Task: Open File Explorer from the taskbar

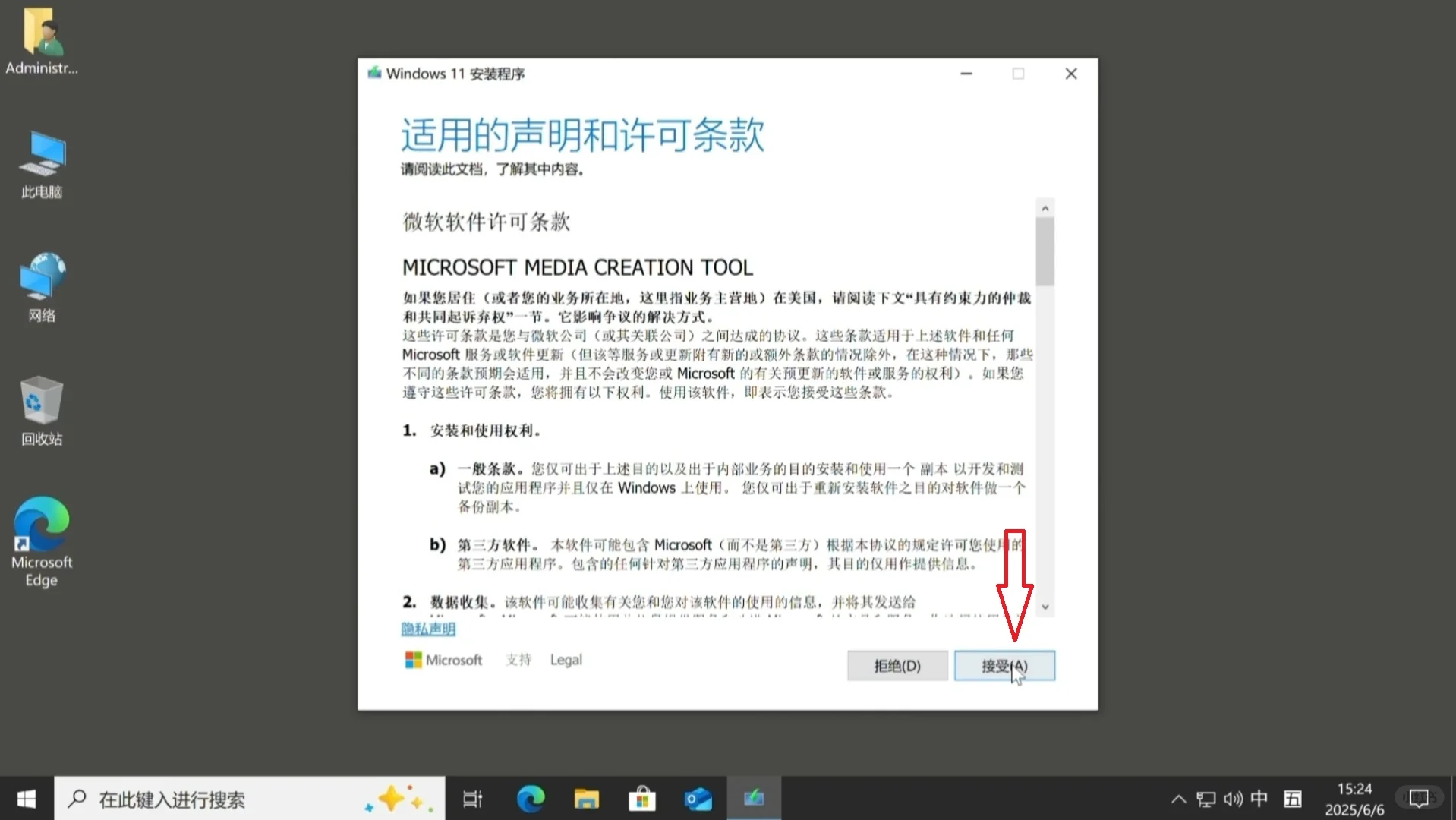Action: [585, 798]
